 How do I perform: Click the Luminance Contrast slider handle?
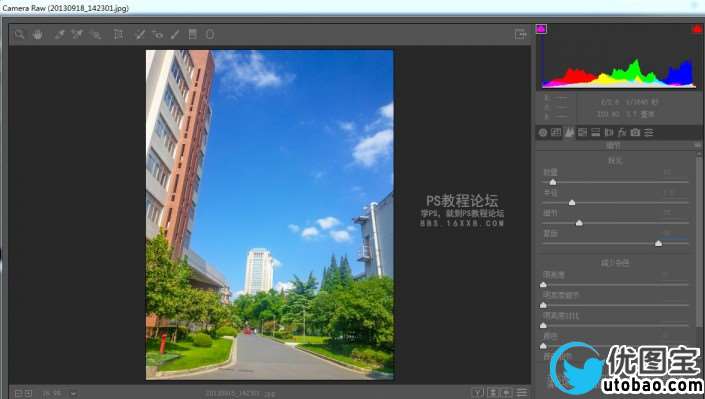(x=543, y=325)
